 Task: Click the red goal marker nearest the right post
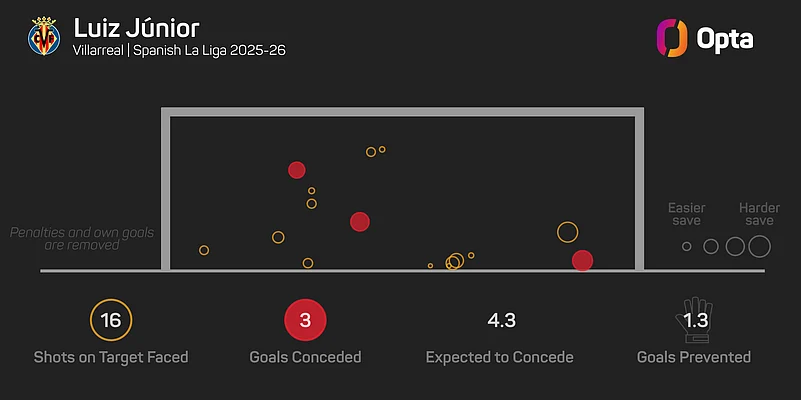pyautogui.click(x=582, y=261)
